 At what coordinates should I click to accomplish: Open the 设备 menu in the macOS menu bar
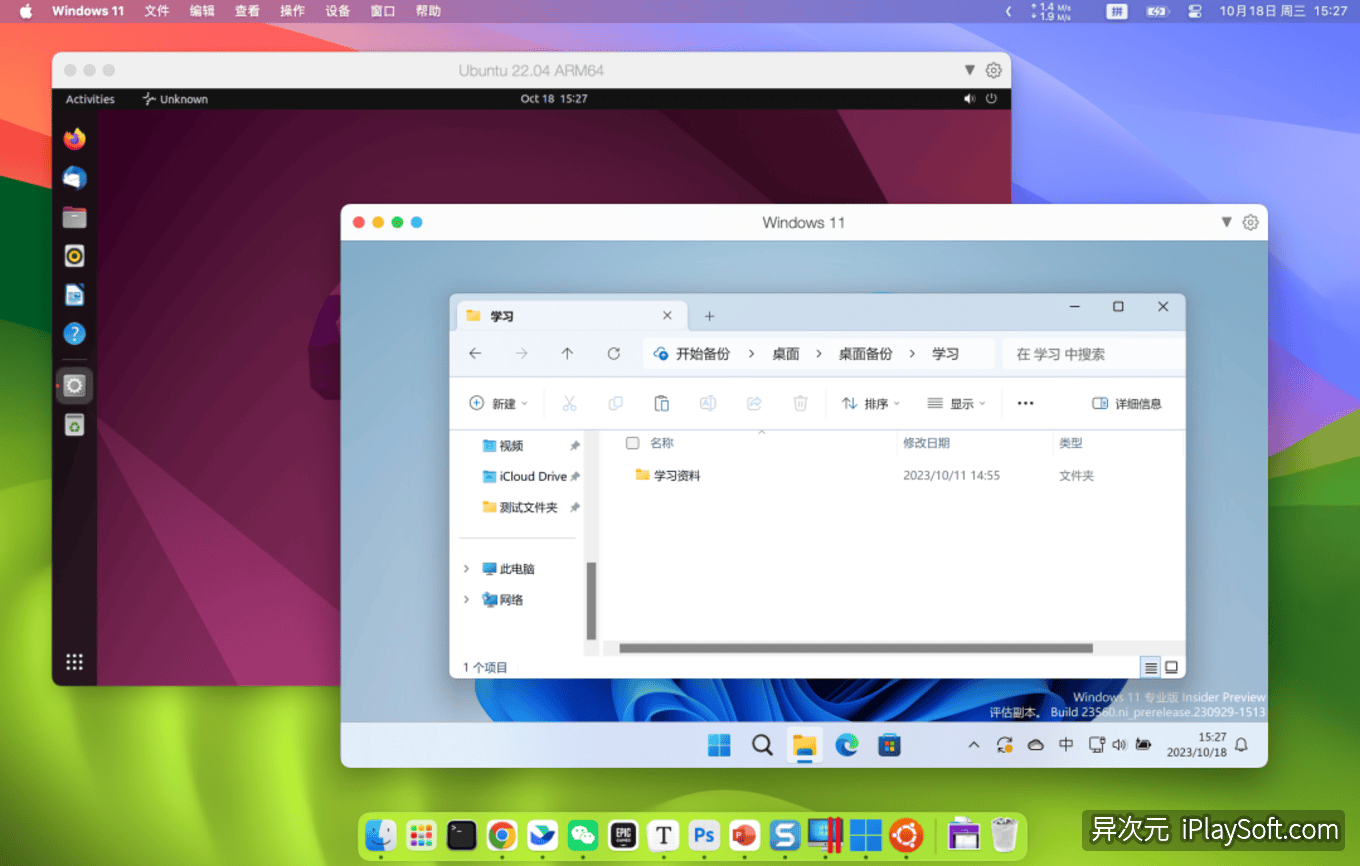pyautogui.click(x=337, y=11)
